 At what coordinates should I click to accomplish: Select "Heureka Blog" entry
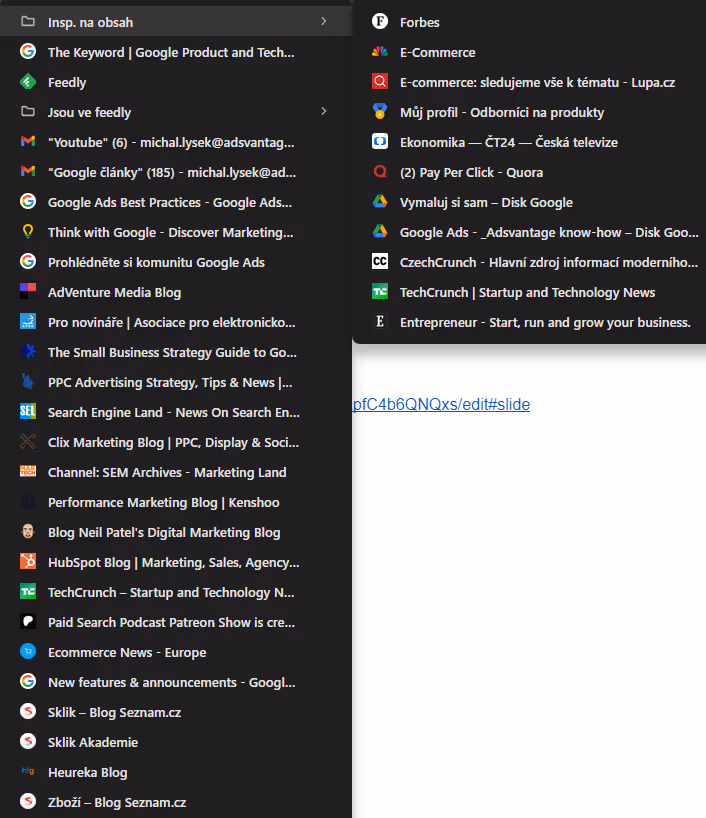coord(176,772)
